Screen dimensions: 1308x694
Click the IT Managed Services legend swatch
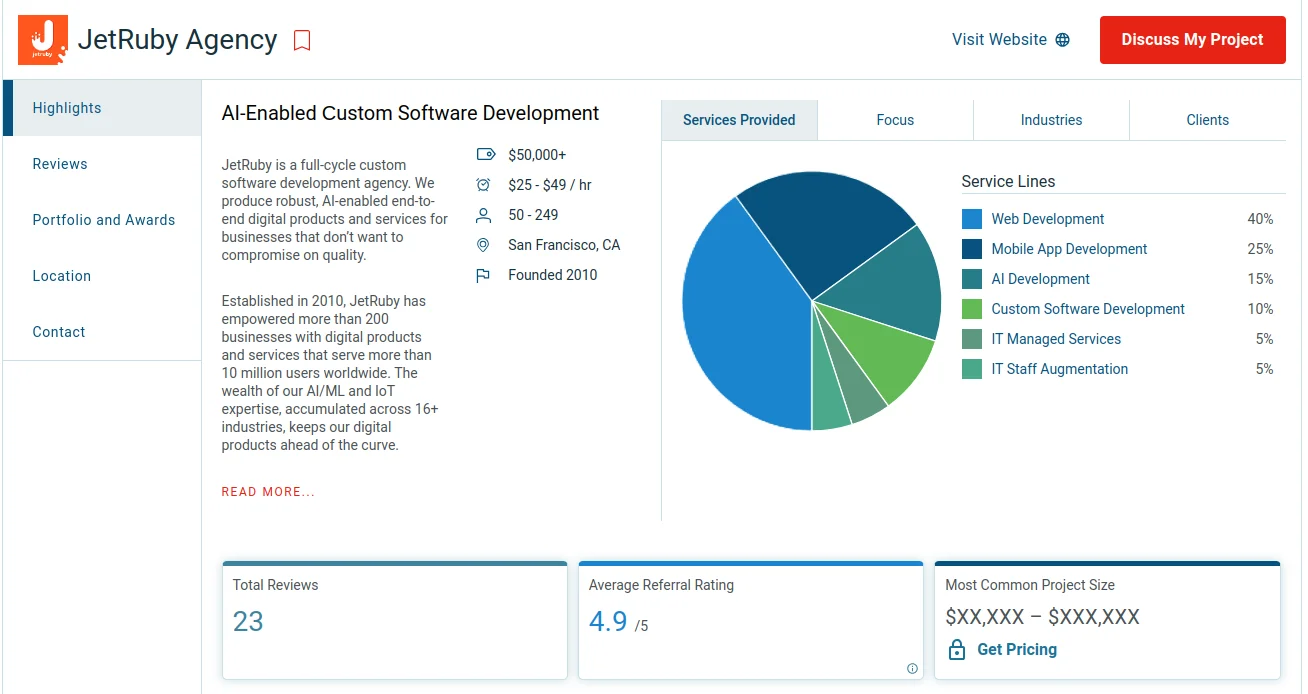972,339
